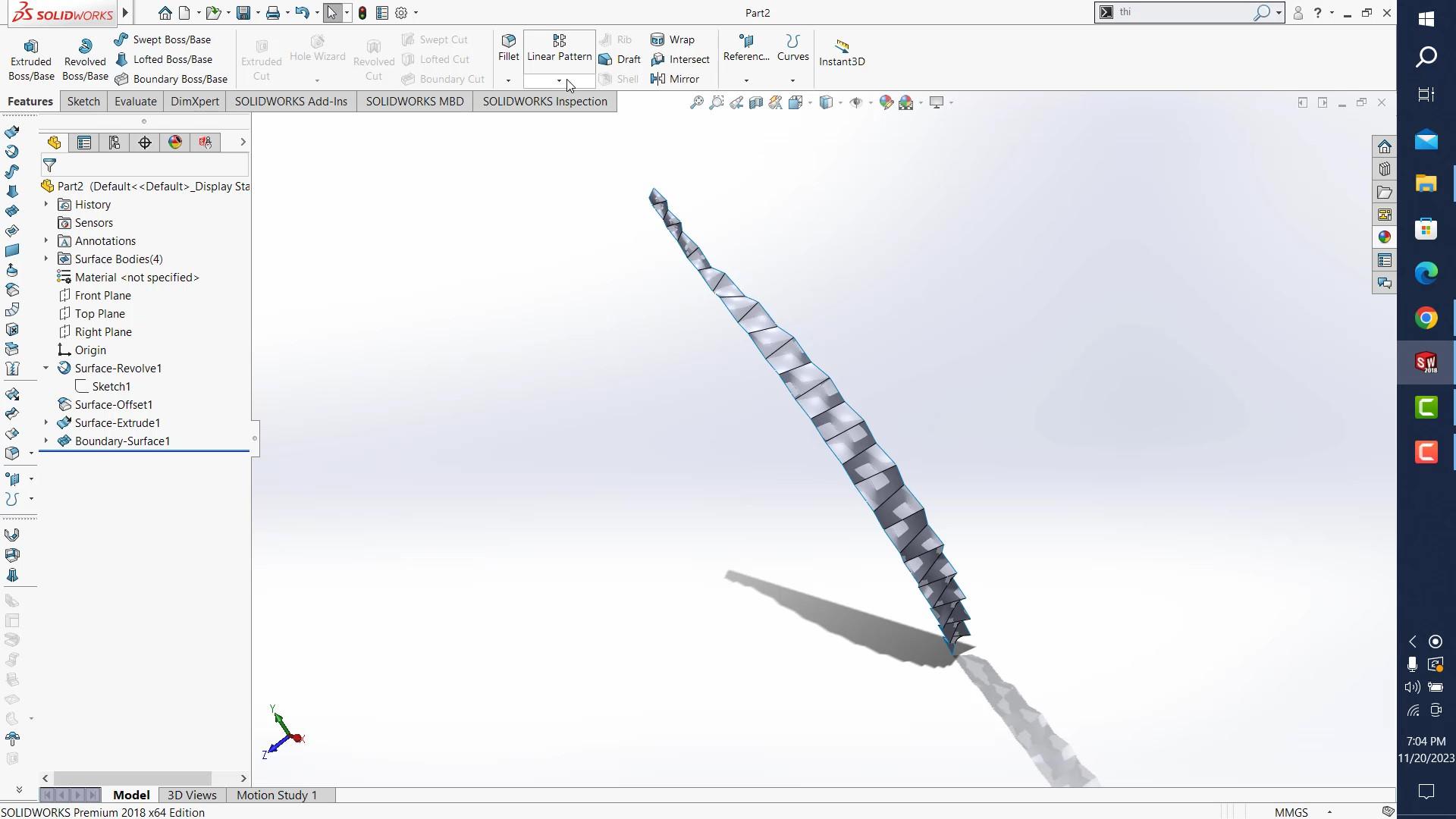
Task: Toggle the DisplayManager appearance tab
Action: point(175,143)
